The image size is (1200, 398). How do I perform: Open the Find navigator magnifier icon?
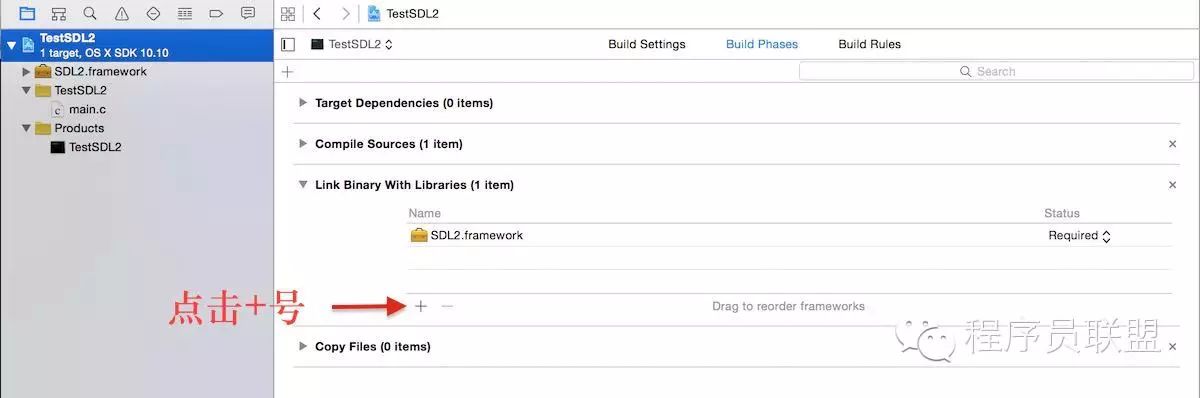pyautogui.click(x=90, y=13)
